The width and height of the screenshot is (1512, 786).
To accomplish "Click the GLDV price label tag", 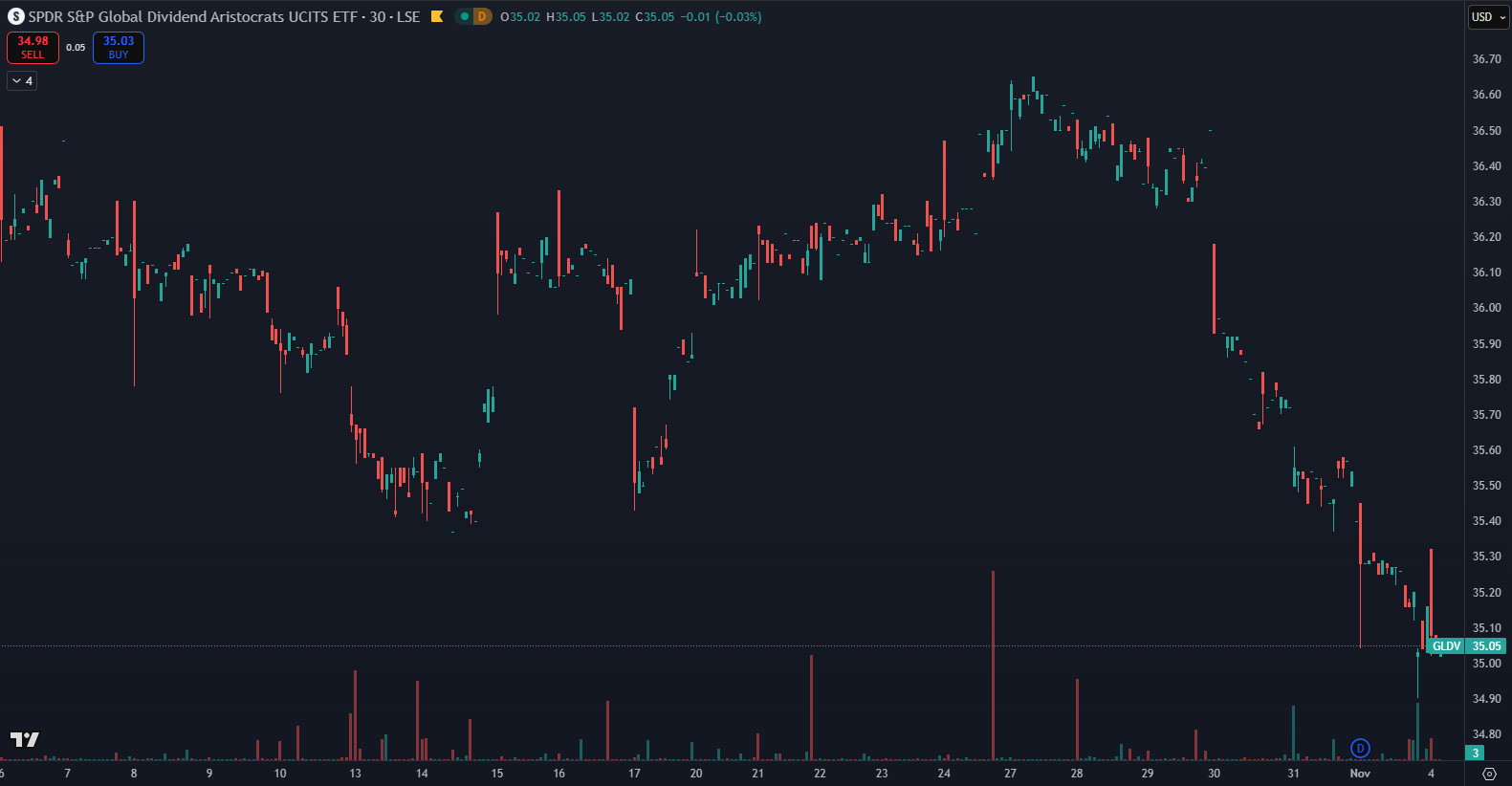I will click(1446, 646).
